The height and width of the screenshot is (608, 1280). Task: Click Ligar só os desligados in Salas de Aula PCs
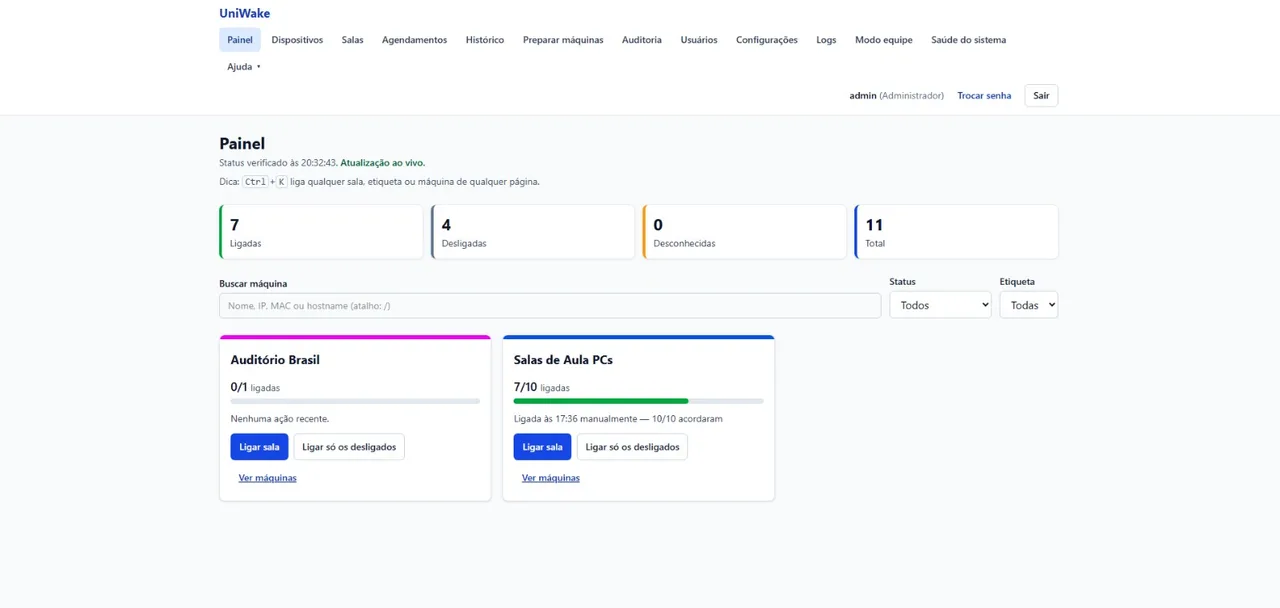tap(633, 447)
